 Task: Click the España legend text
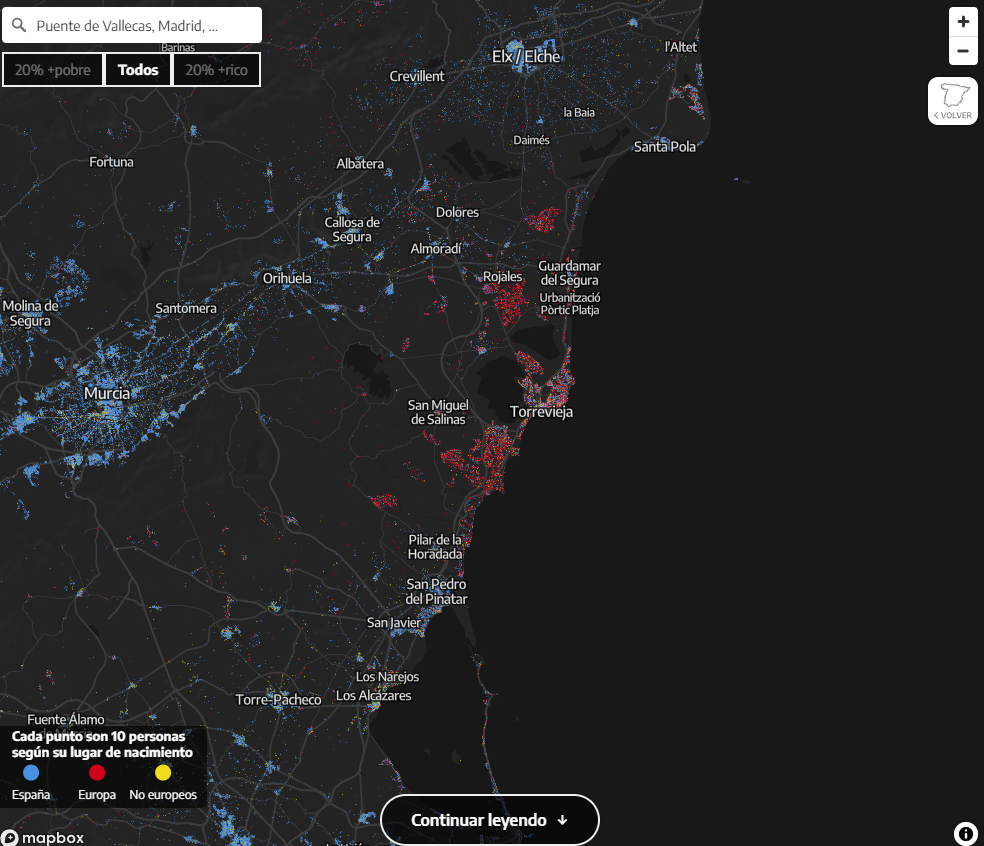coord(31,795)
